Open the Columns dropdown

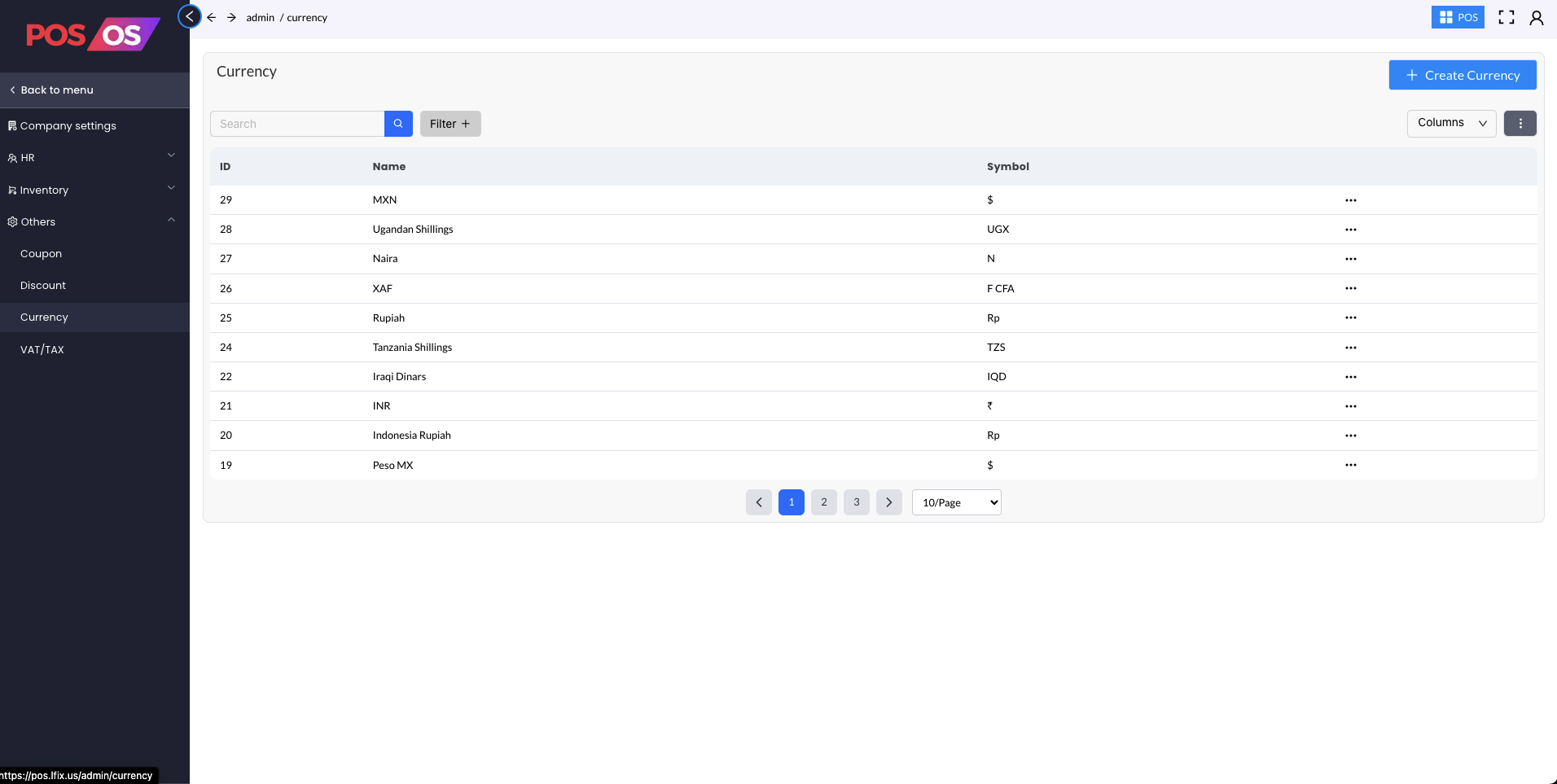tap(1451, 123)
